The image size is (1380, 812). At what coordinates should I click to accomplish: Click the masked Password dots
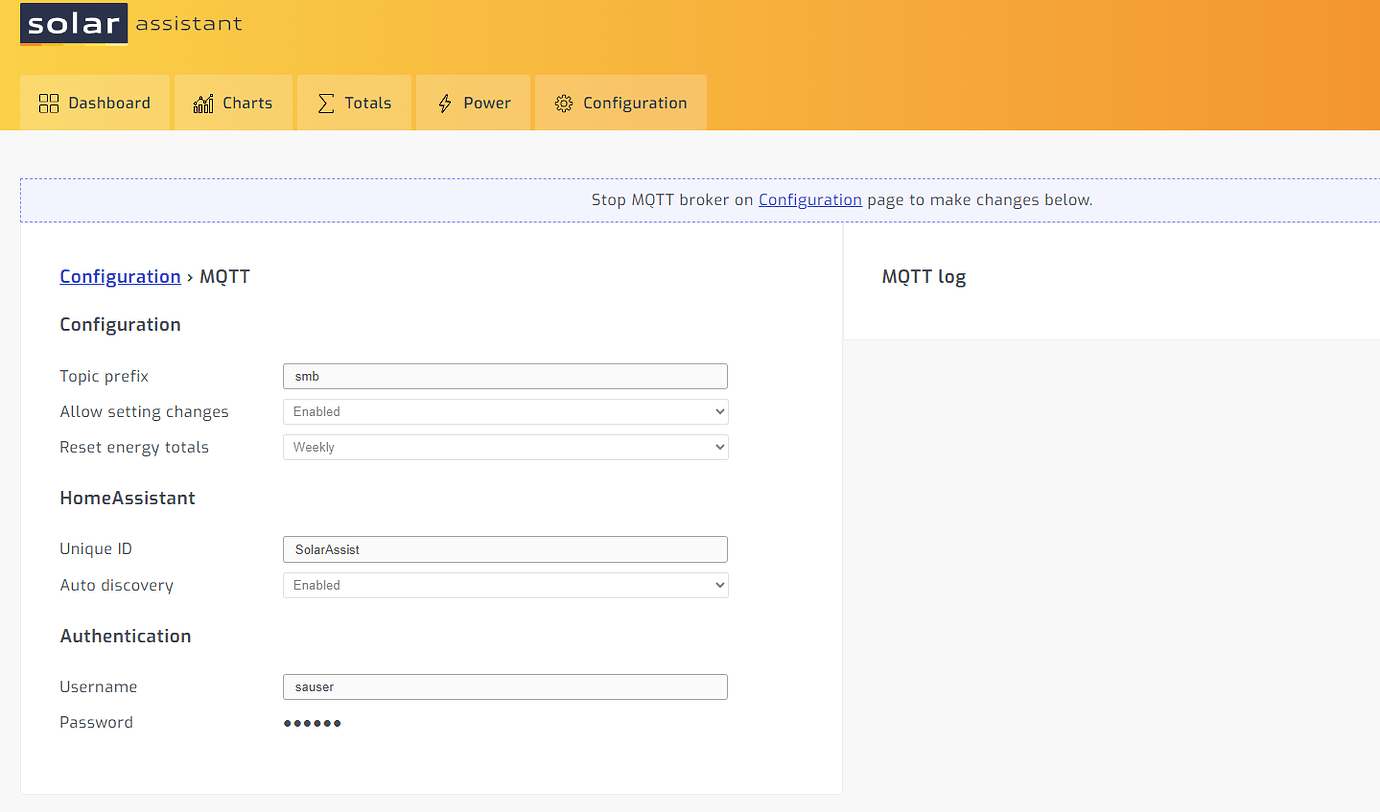coord(312,723)
